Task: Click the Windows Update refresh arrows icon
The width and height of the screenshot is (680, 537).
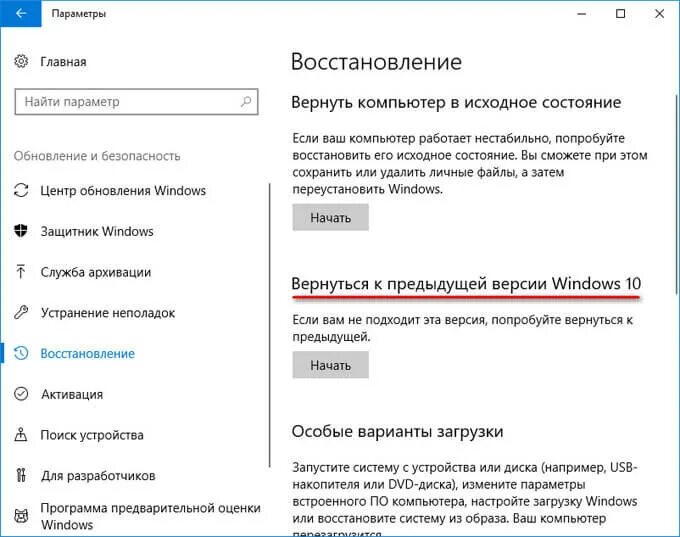Action: (21, 190)
